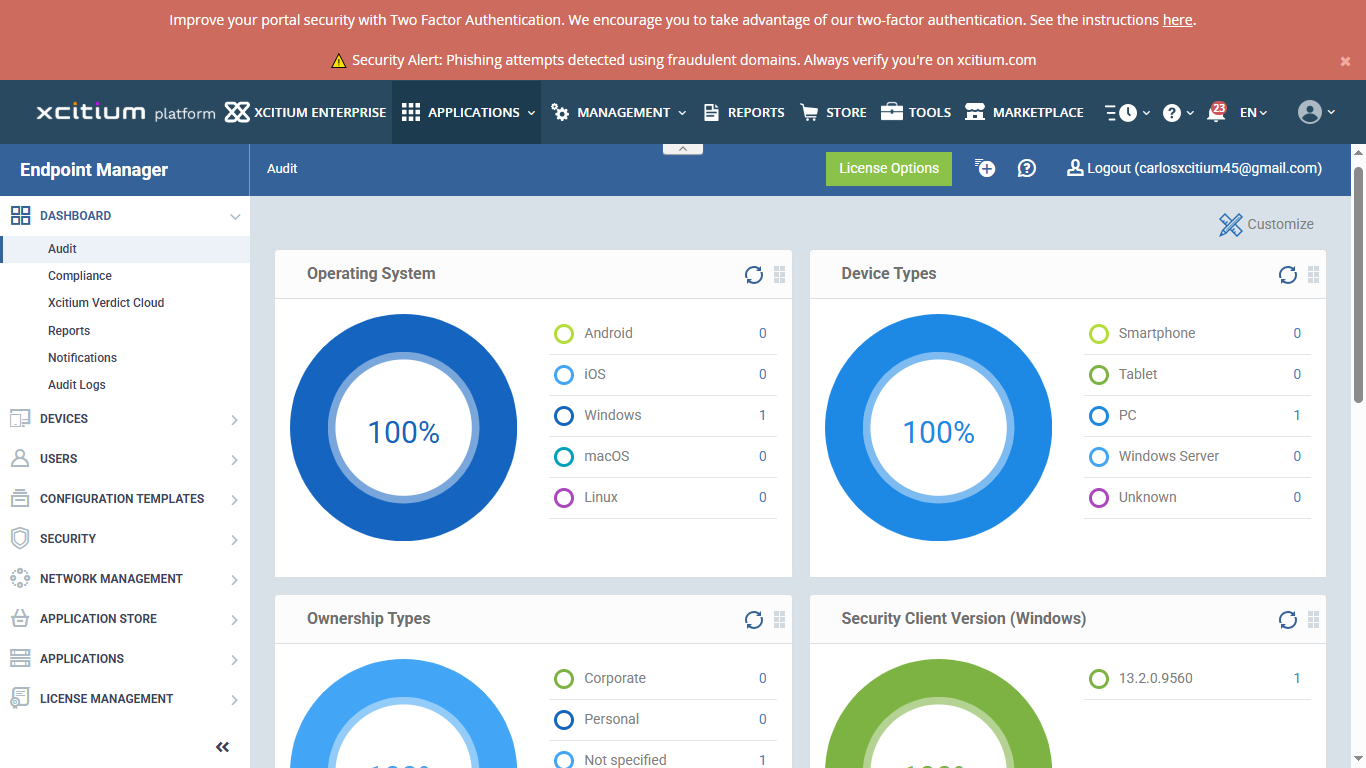Click the Android legend circle
1366x768 pixels.
(564, 333)
